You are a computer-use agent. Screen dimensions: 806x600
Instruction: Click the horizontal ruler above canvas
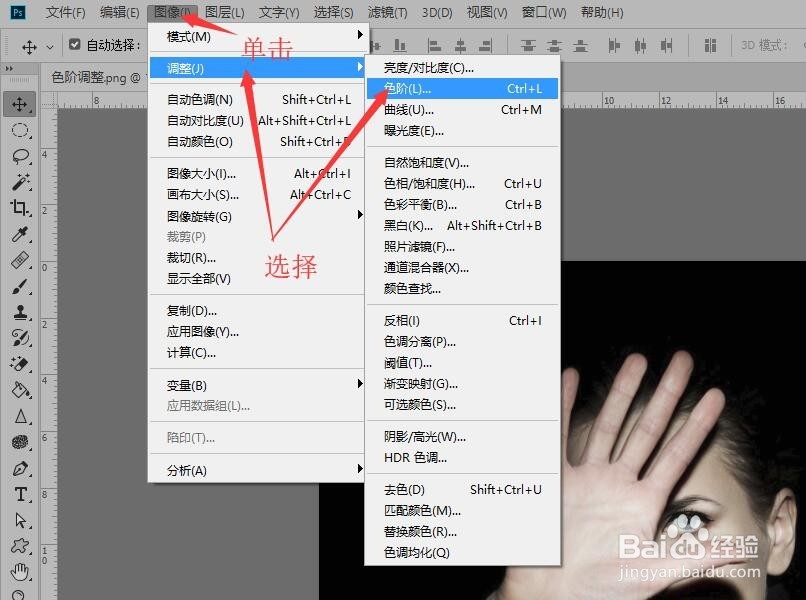pyautogui.click(x=684, y=100)
